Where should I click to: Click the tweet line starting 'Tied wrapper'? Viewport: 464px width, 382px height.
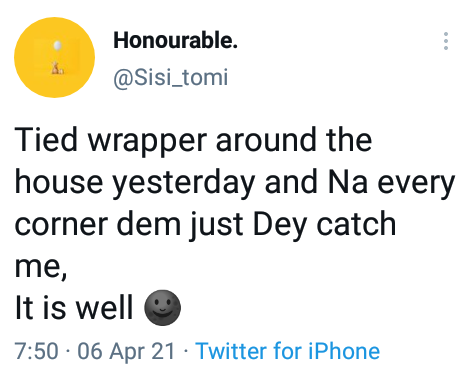(x=193, y=141)
